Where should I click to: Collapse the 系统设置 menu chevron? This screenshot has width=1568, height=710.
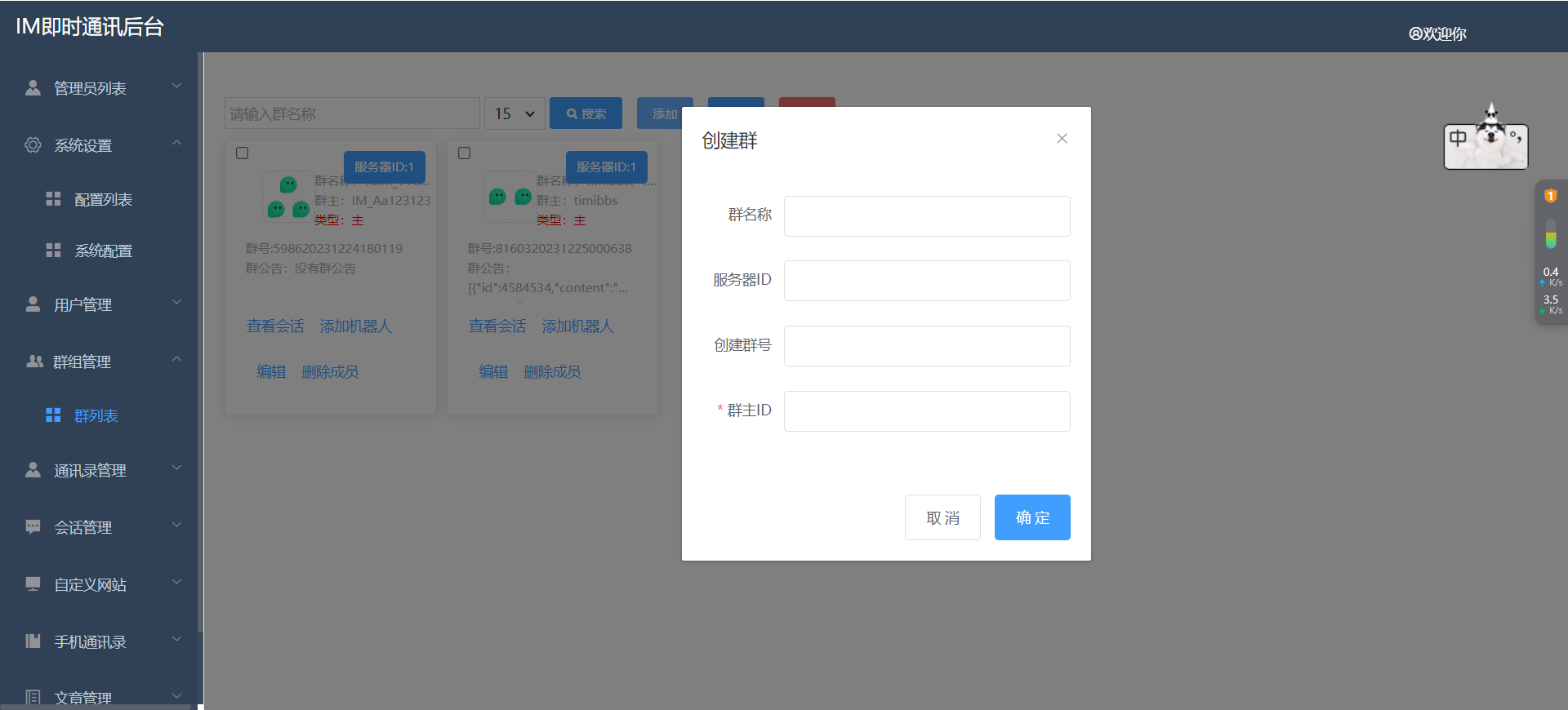tap(176, 143)
